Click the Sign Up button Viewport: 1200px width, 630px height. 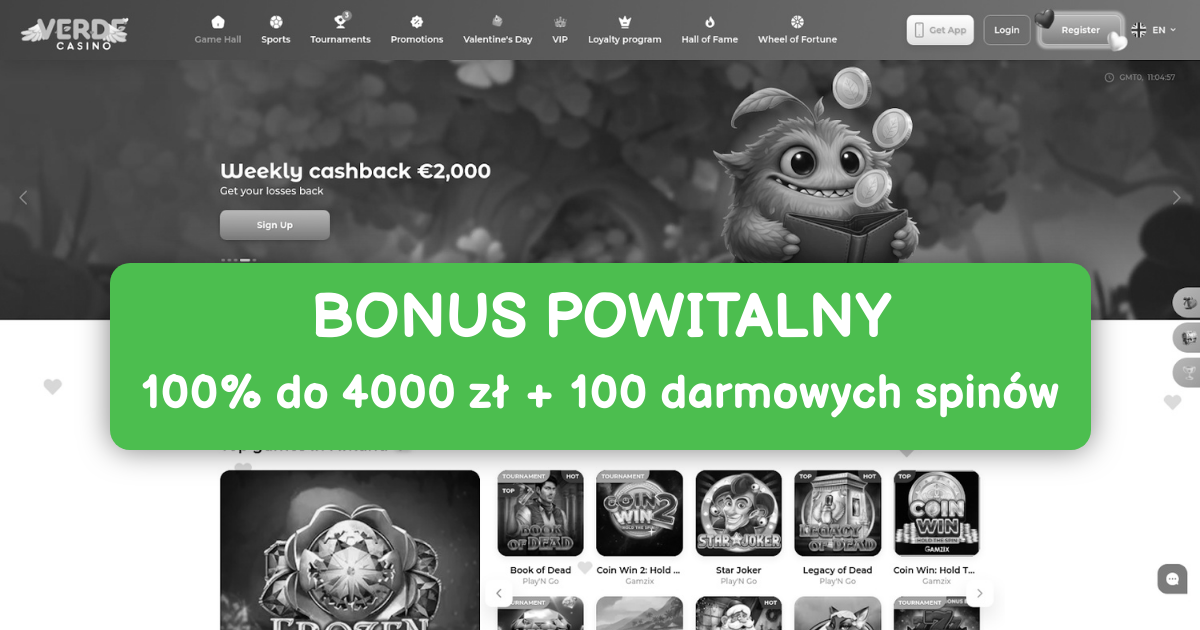(x=275, y=225)
